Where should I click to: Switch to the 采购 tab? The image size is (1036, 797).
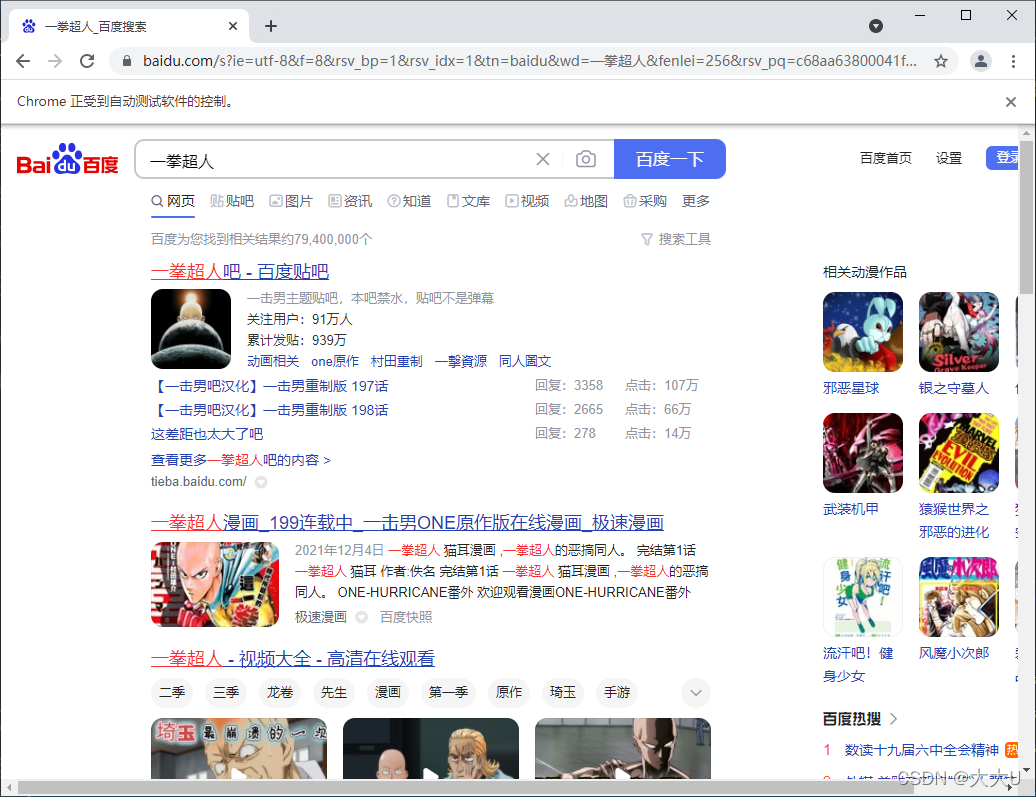[645, 201]
